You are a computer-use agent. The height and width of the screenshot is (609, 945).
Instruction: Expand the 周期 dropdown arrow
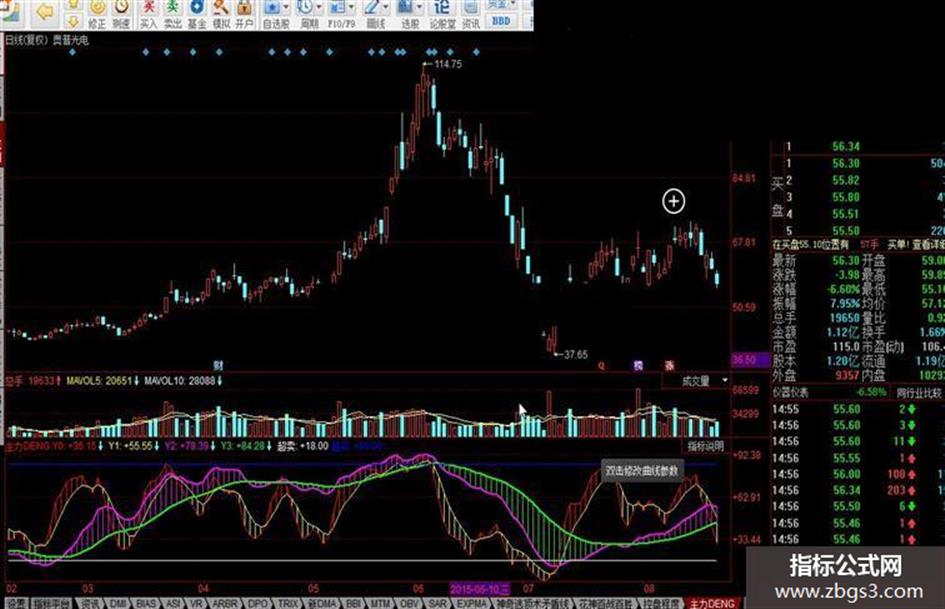[319, 8]
